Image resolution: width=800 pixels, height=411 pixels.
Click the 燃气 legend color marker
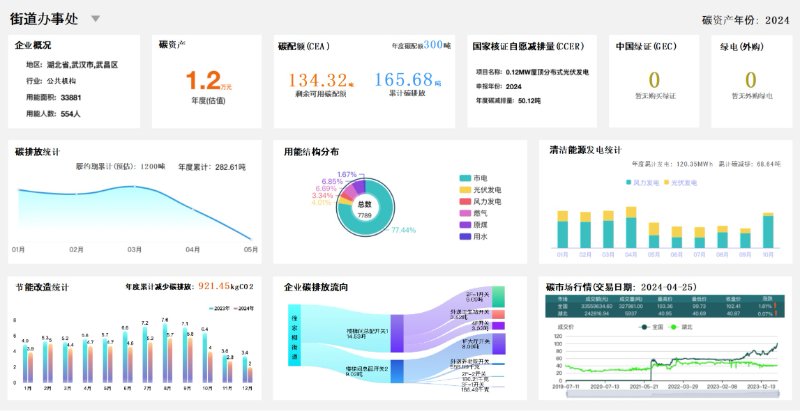pos(466,213)
